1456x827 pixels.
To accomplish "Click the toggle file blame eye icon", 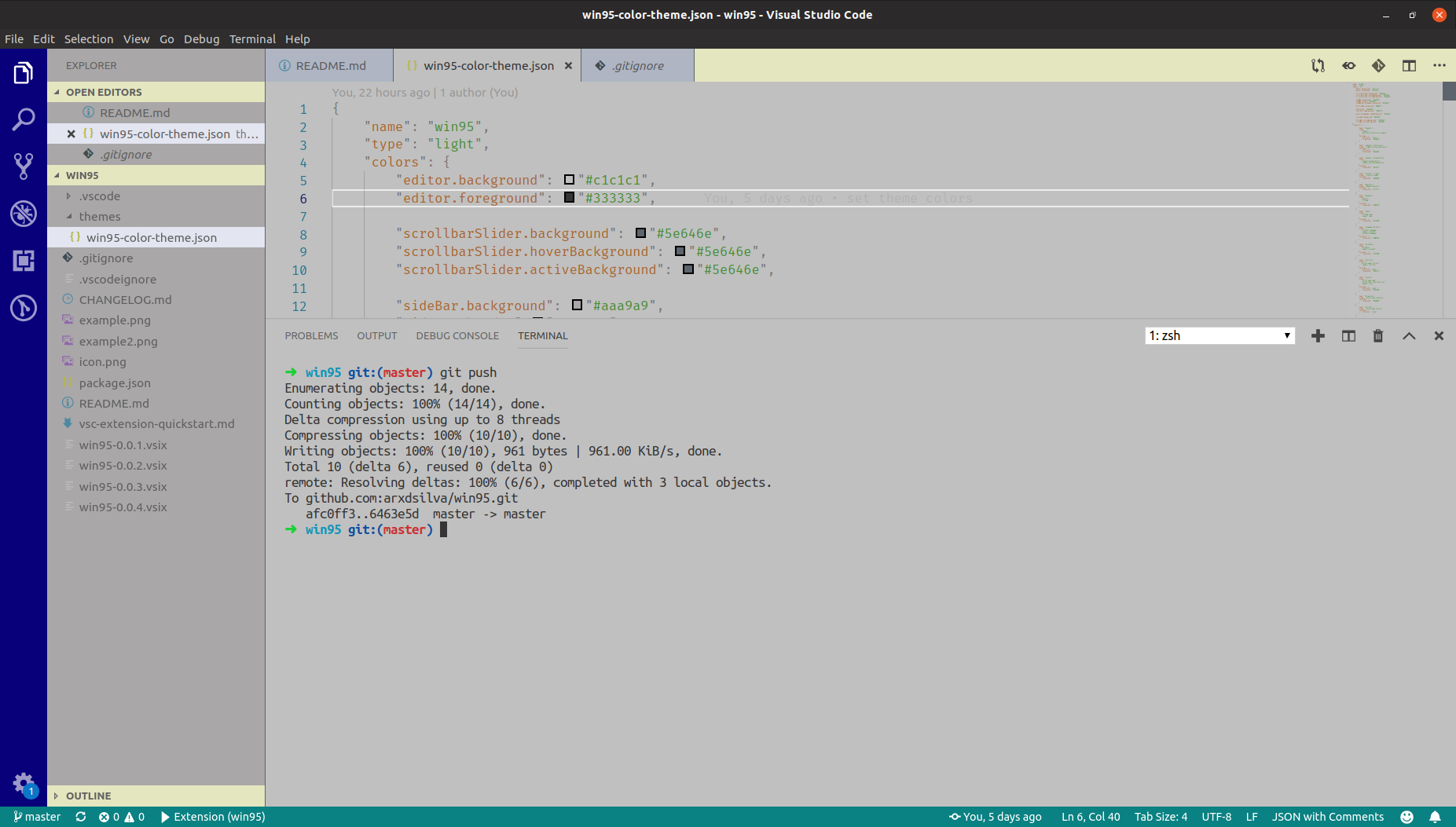I will (1348, 66).
